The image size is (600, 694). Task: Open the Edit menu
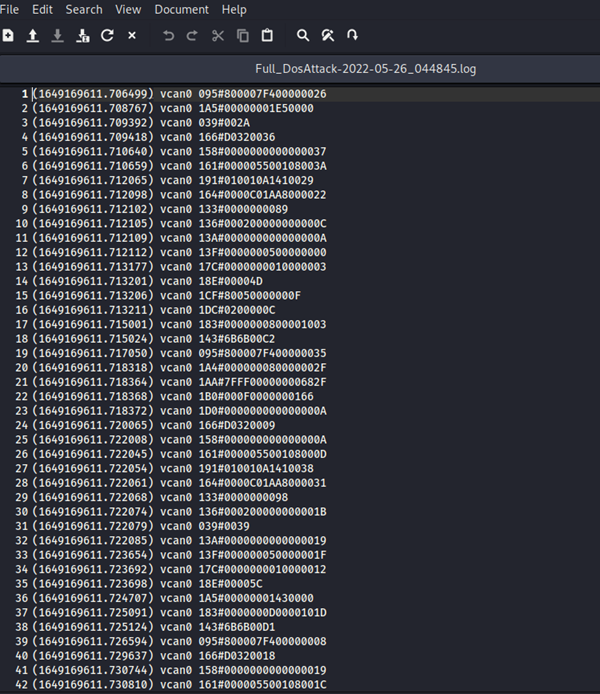[x=42, y=9]
